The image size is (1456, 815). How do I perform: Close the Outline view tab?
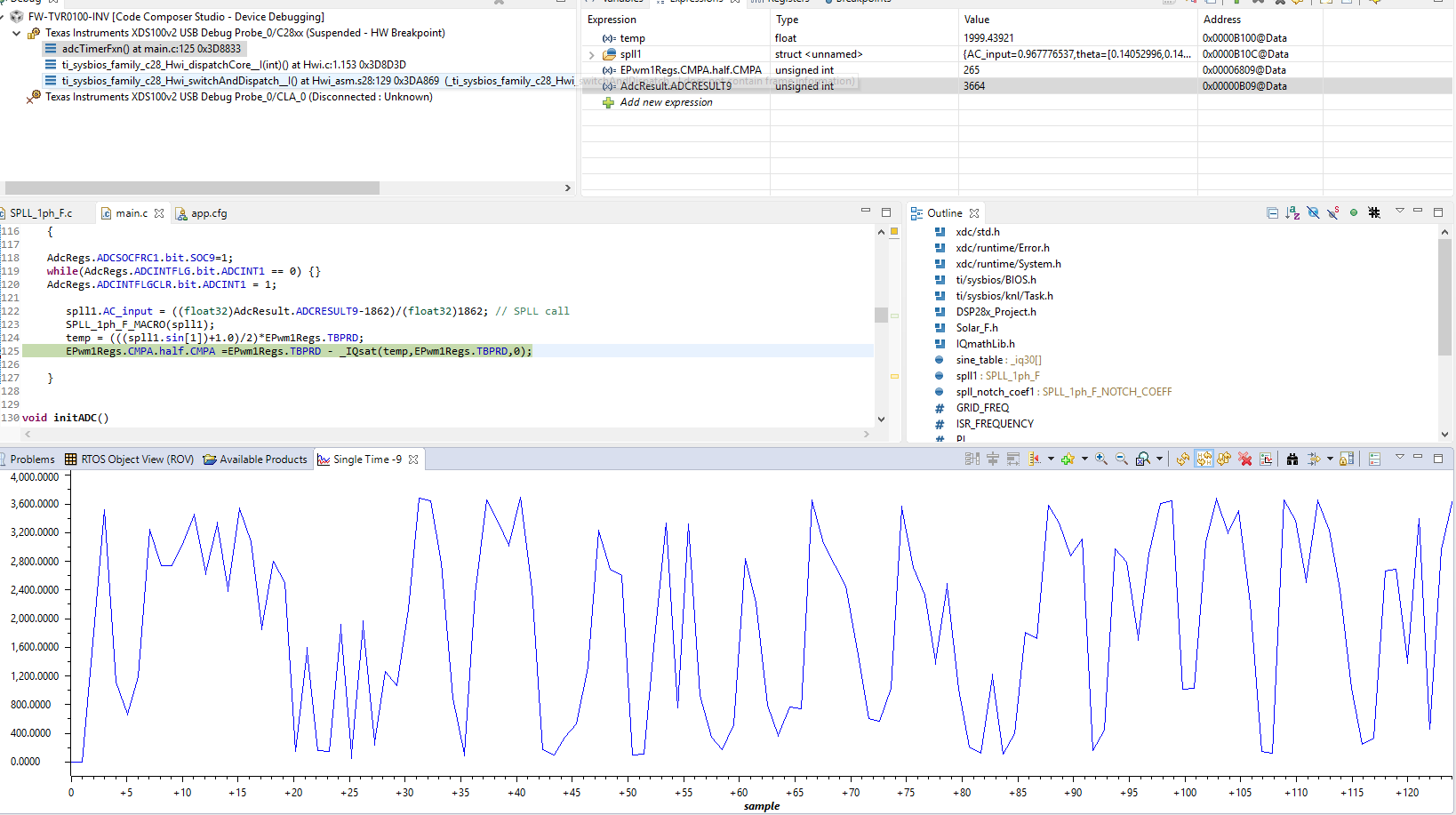tap(974, 213)
